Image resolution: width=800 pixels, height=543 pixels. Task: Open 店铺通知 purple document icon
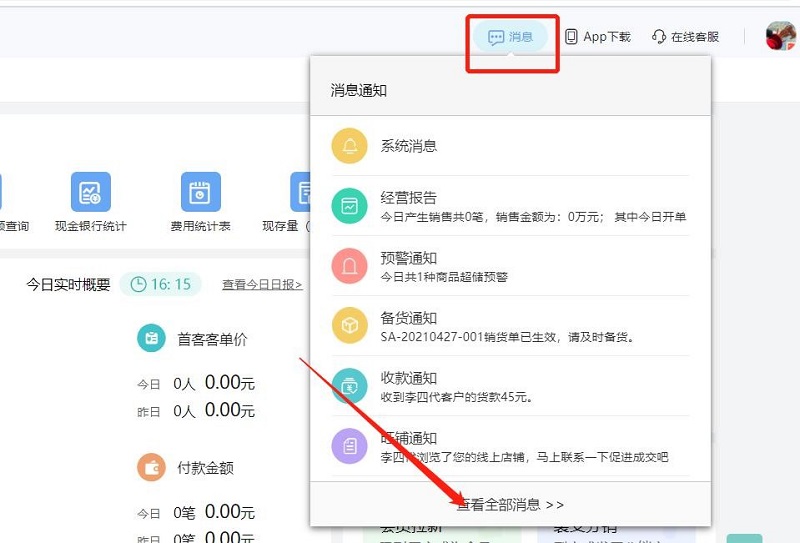[x=349, y=446]
